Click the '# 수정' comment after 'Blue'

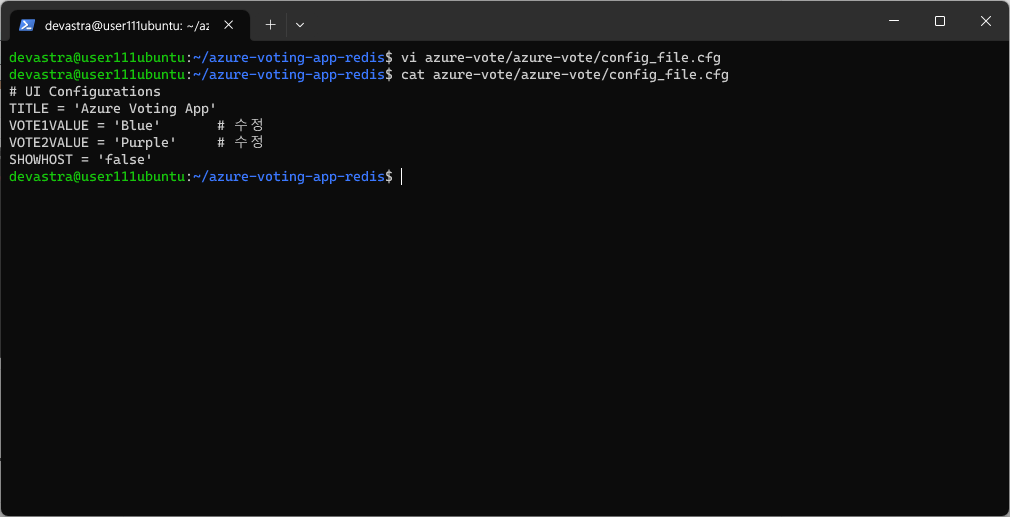pyautogui.click(x=240, y=125)
